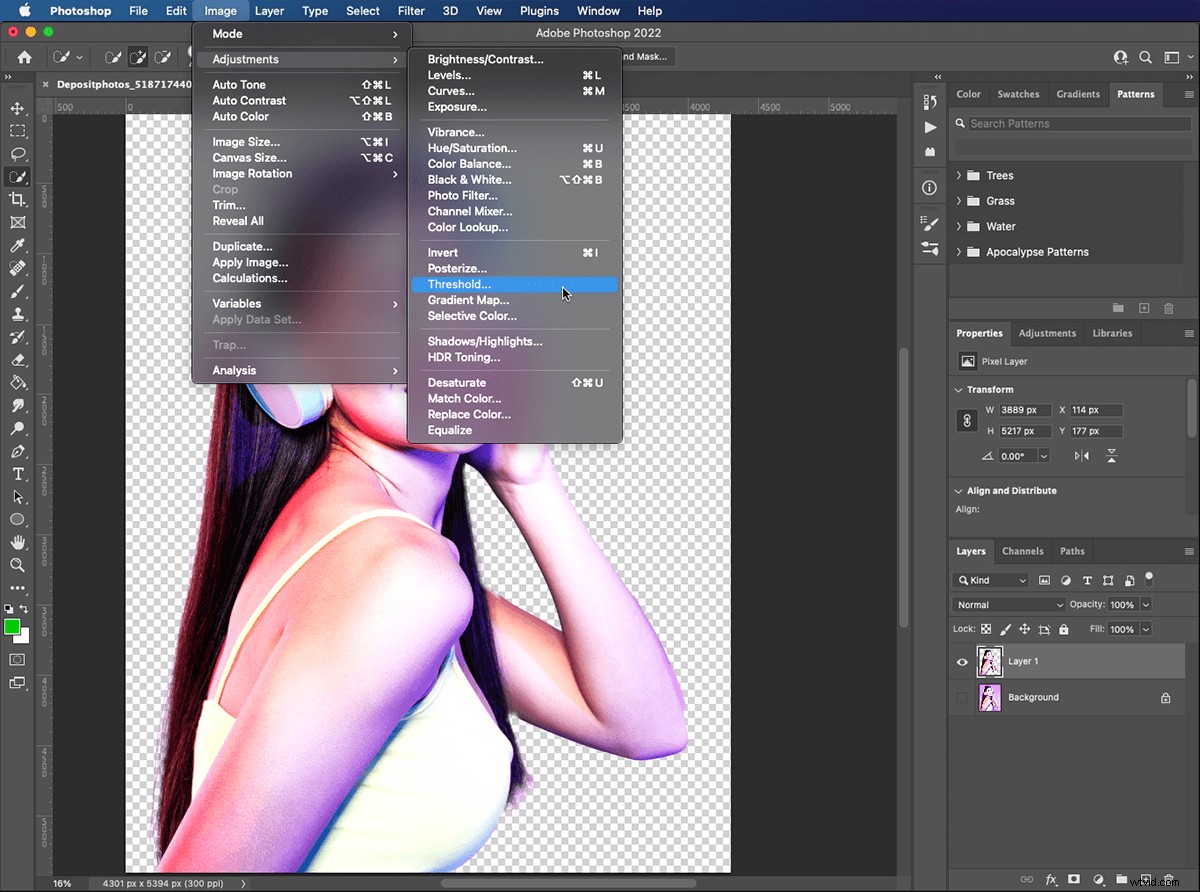This screenshot has height=892, width=1200.
Task: Click the delete pattern trash button
Action: coord(1168,309)
